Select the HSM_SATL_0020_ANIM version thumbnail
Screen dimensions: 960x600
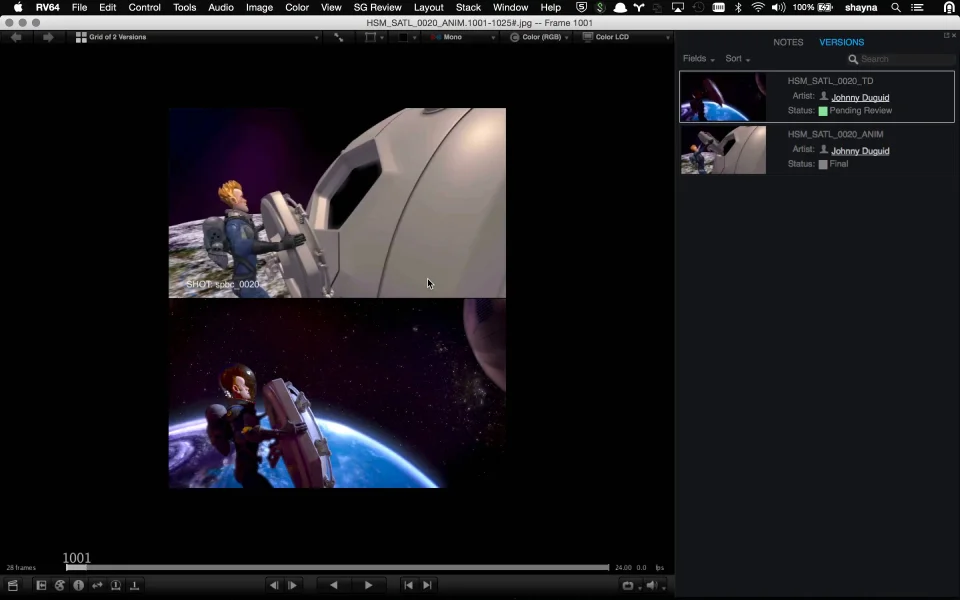[723, 150]
